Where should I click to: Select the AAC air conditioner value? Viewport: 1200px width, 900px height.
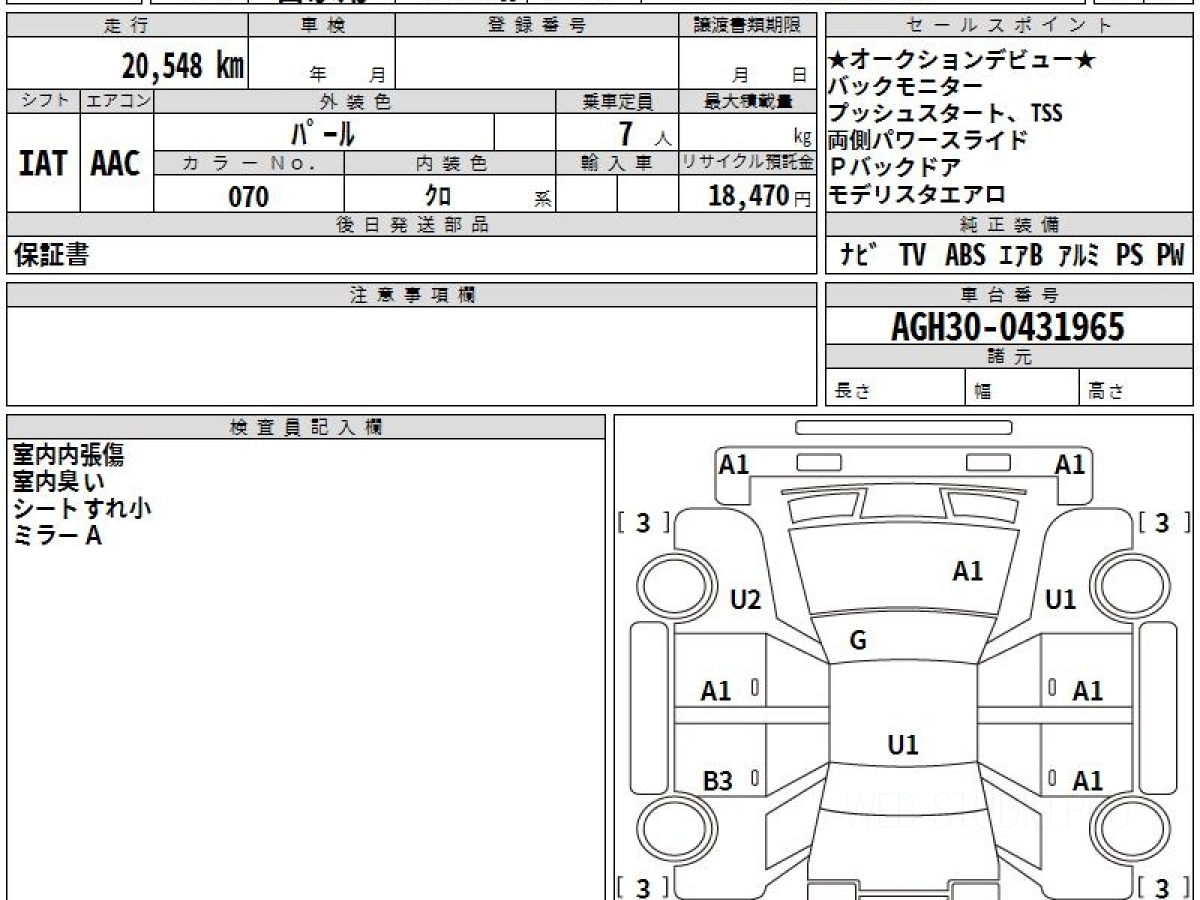tap(116, 164)
